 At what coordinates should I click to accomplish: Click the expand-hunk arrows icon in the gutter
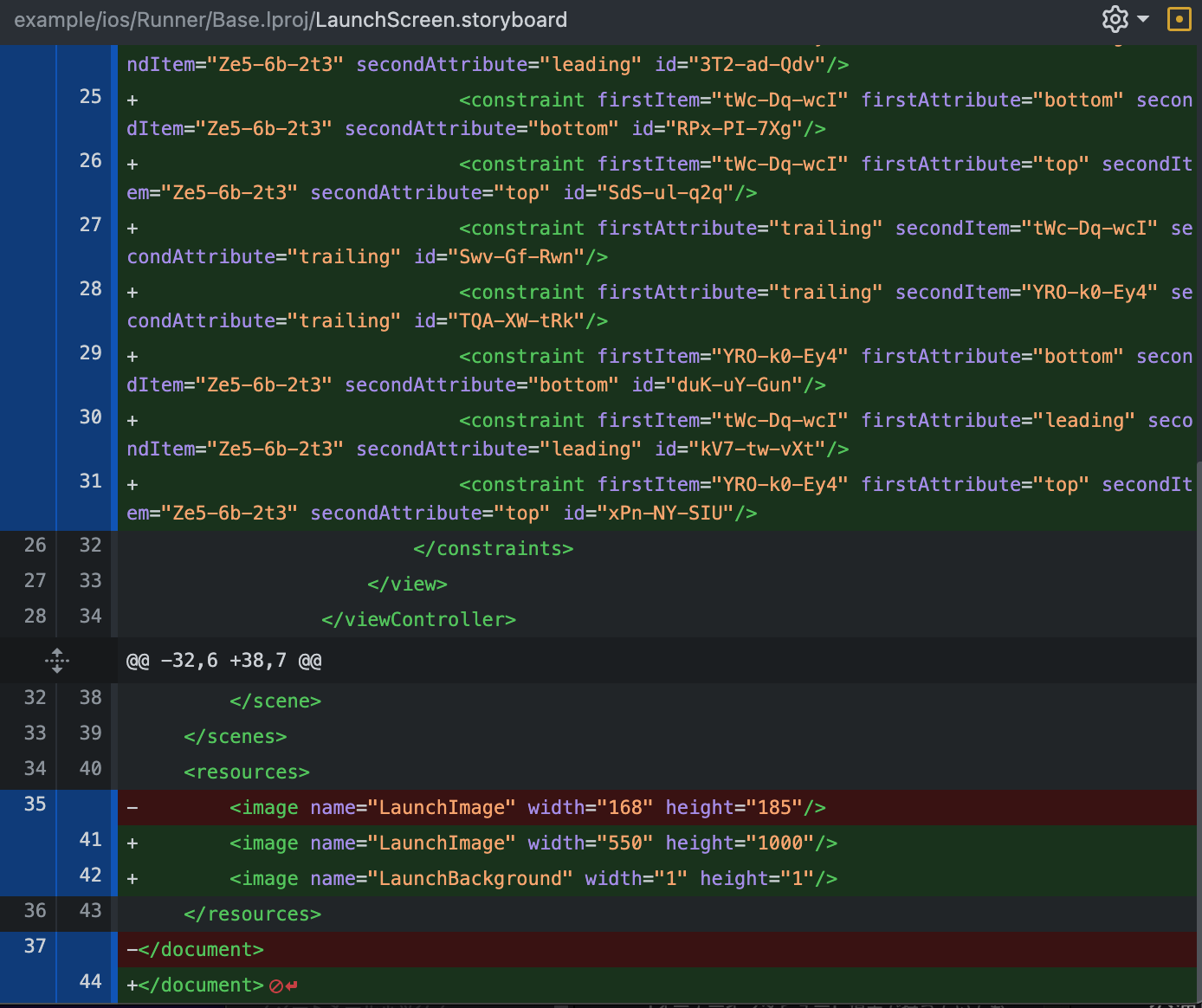pos(56,660)
